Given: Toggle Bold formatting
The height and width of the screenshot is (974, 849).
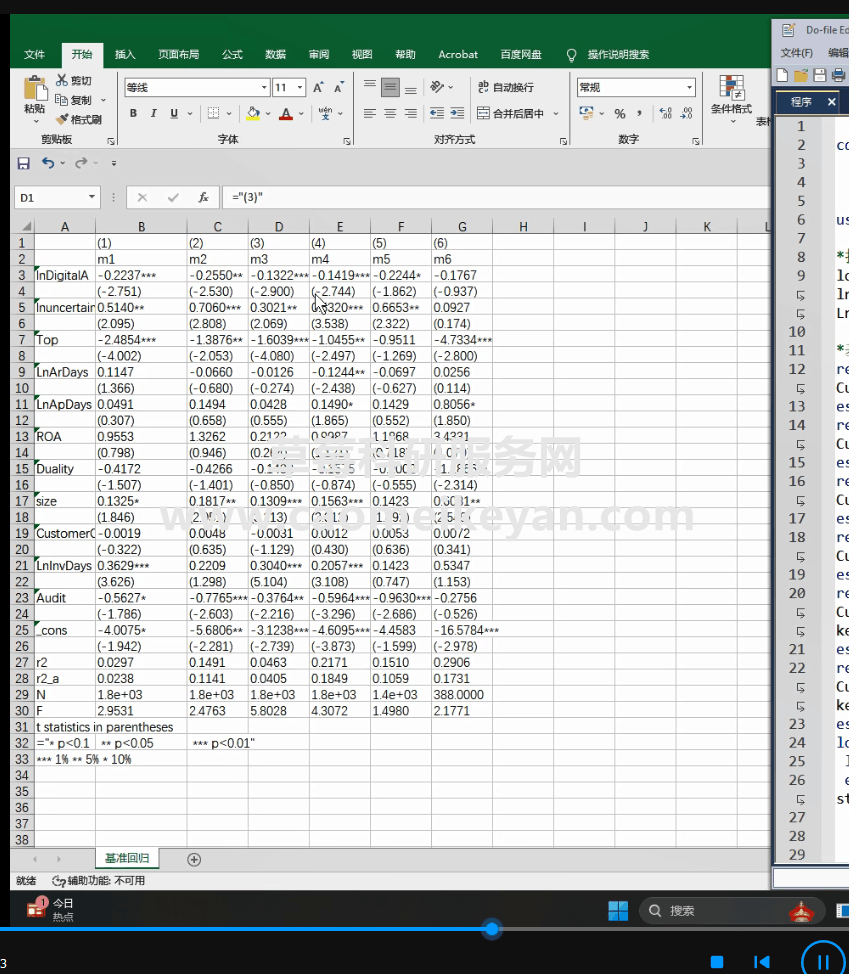Looking at the screenshot, I should tap(133, 113).
